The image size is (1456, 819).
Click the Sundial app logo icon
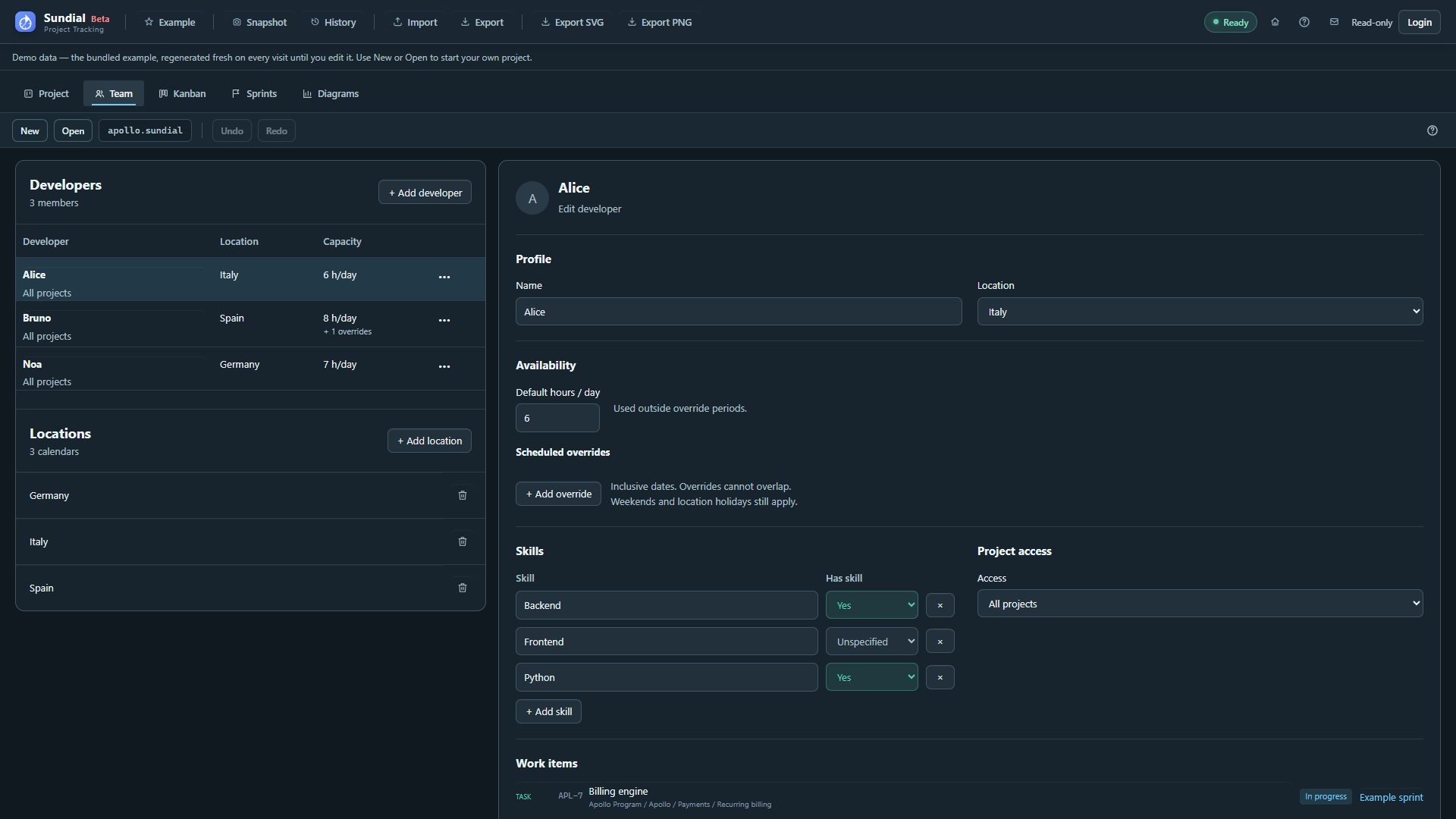pos(25,22)
